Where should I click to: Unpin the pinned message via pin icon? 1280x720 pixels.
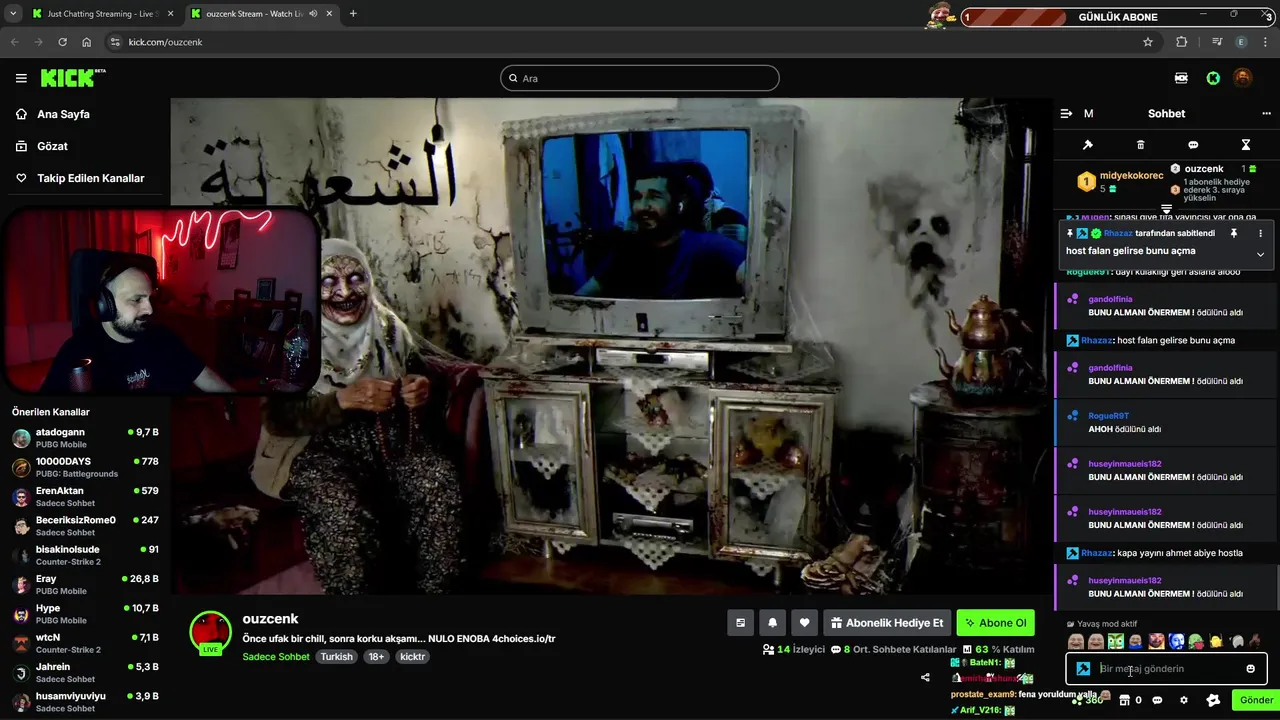[1234, 233]
